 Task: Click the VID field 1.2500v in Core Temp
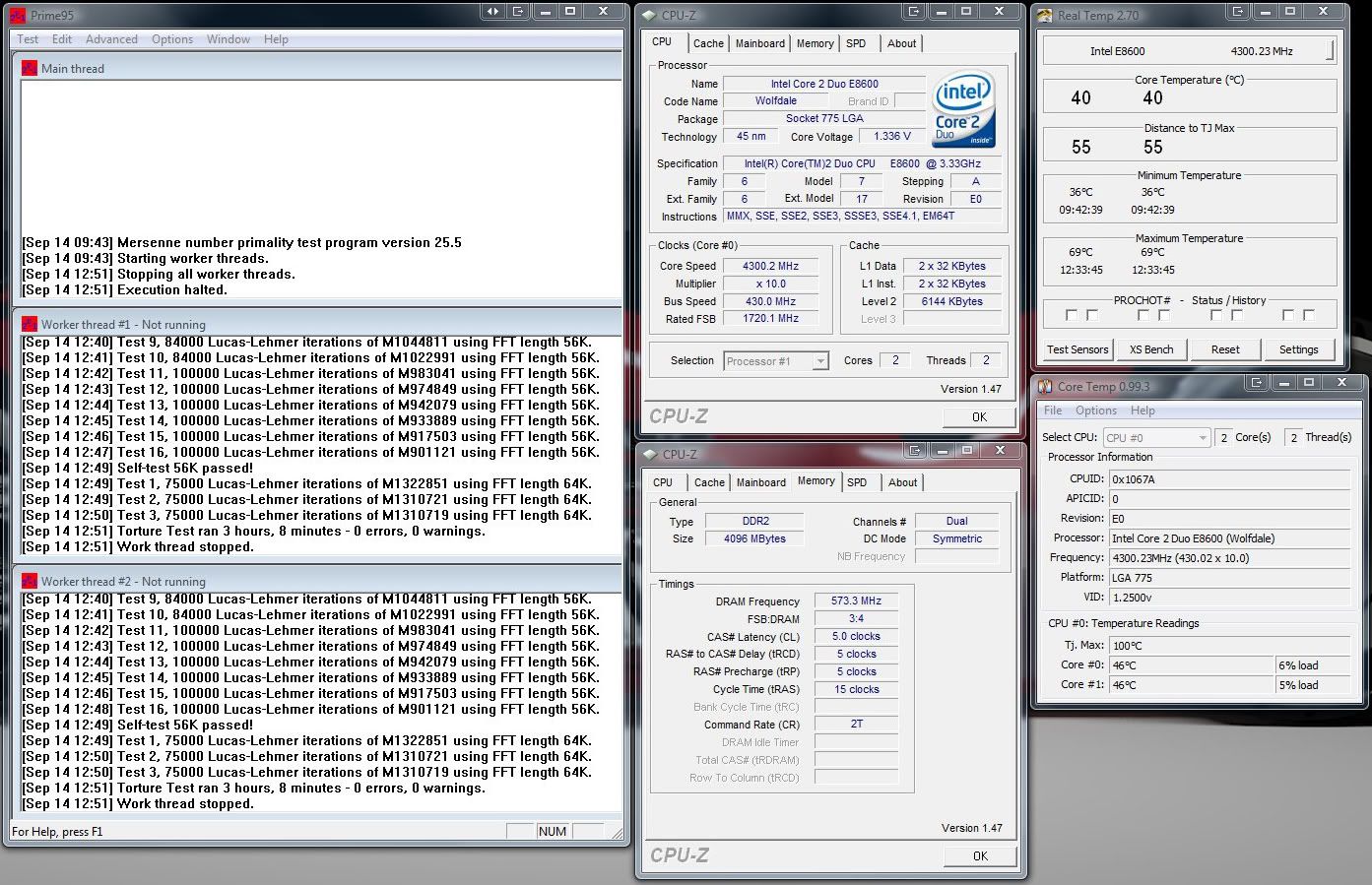(1229, 597)
